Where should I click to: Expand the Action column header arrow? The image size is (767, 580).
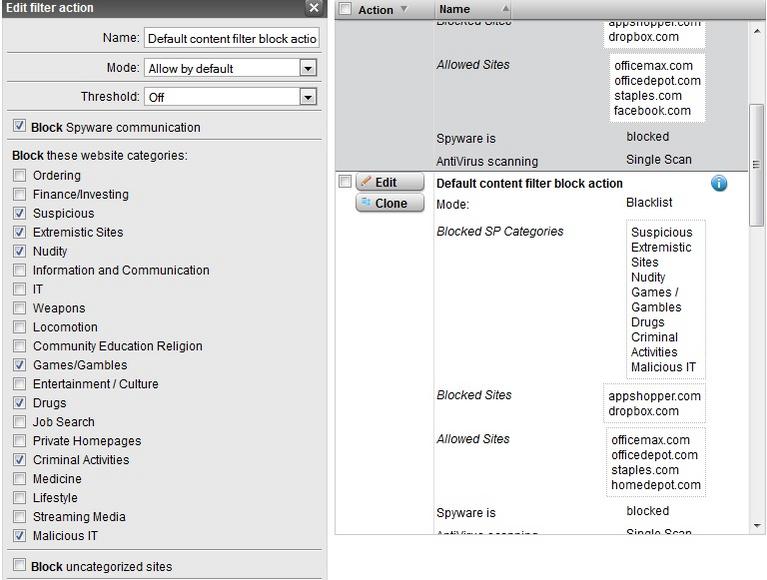[x=404, y=9]
